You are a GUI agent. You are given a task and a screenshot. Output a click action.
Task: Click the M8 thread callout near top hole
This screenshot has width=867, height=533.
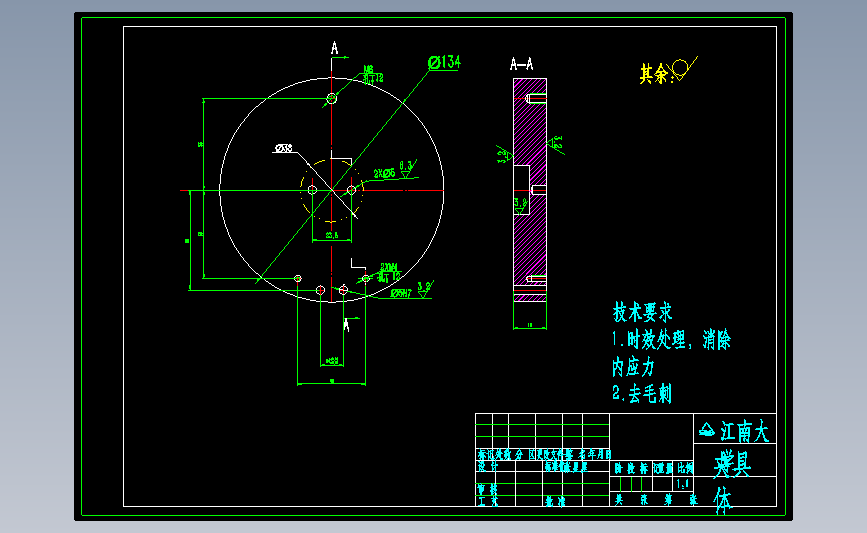coord(373,74)
